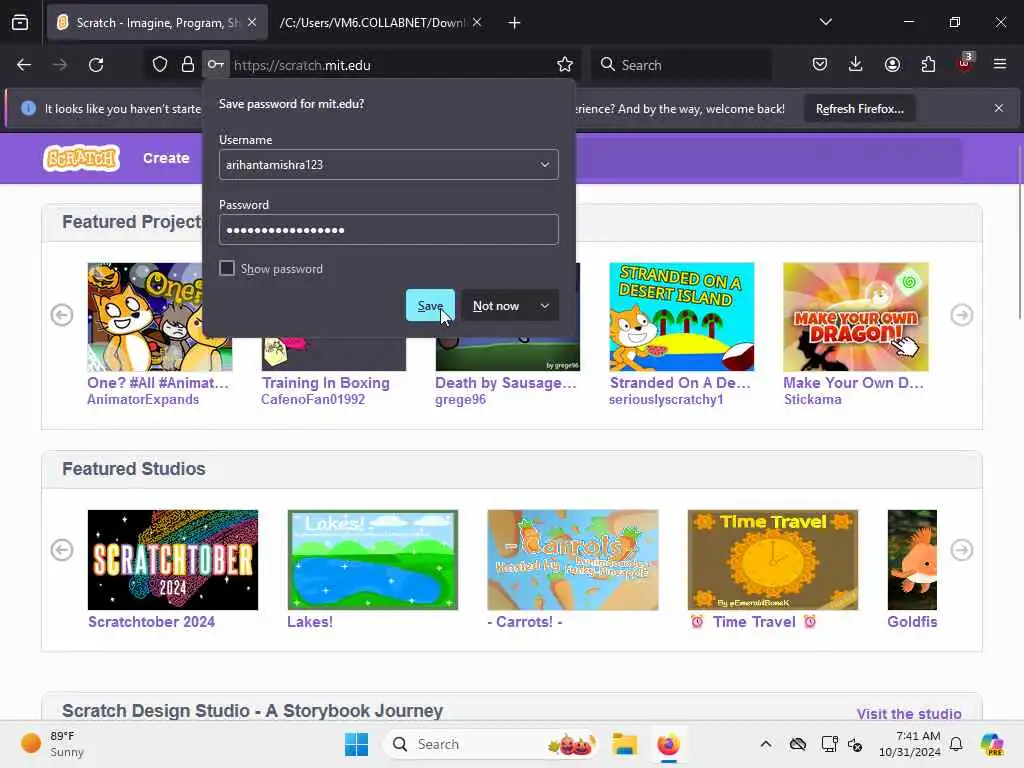
Task: Open the Carrots studio thumbnail
Action: (x=573, y=560)
